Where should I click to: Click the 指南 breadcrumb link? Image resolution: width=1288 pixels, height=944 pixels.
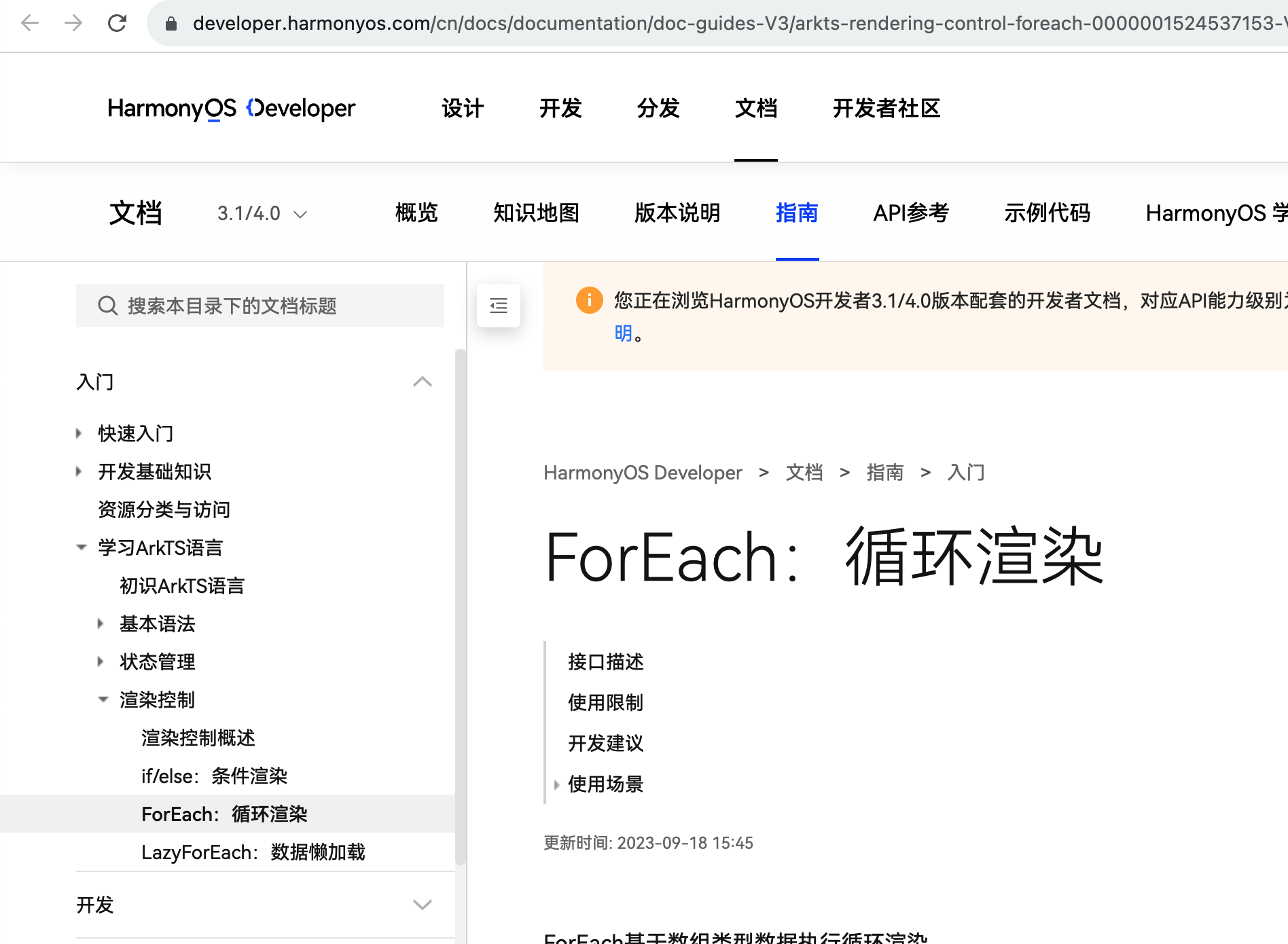[x=885, y=473]
